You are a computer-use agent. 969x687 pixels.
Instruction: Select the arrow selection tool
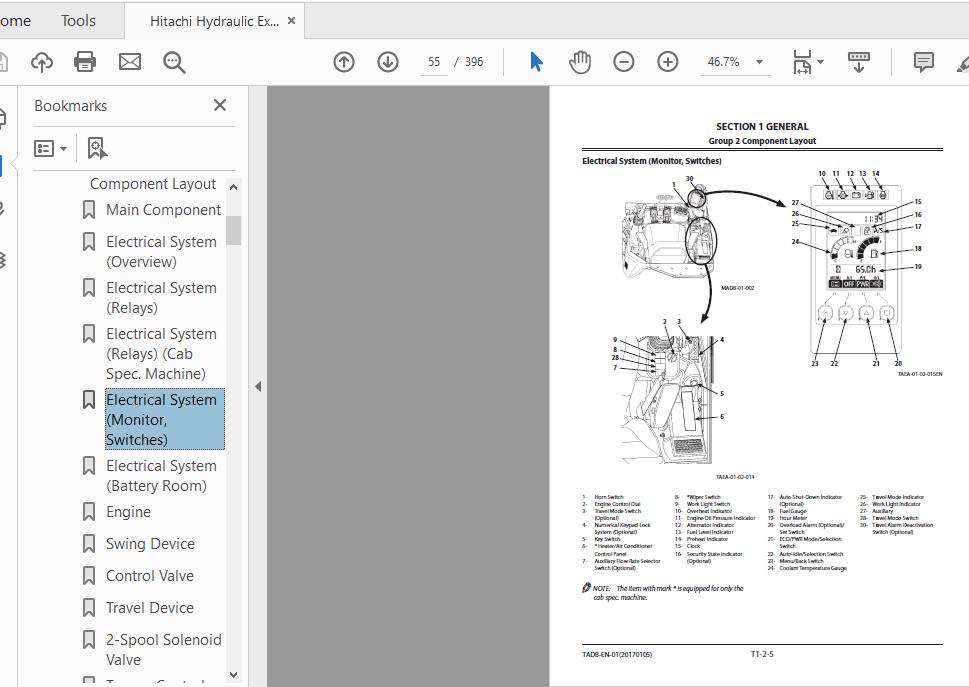pyautogui.click(x=536, y=62)
